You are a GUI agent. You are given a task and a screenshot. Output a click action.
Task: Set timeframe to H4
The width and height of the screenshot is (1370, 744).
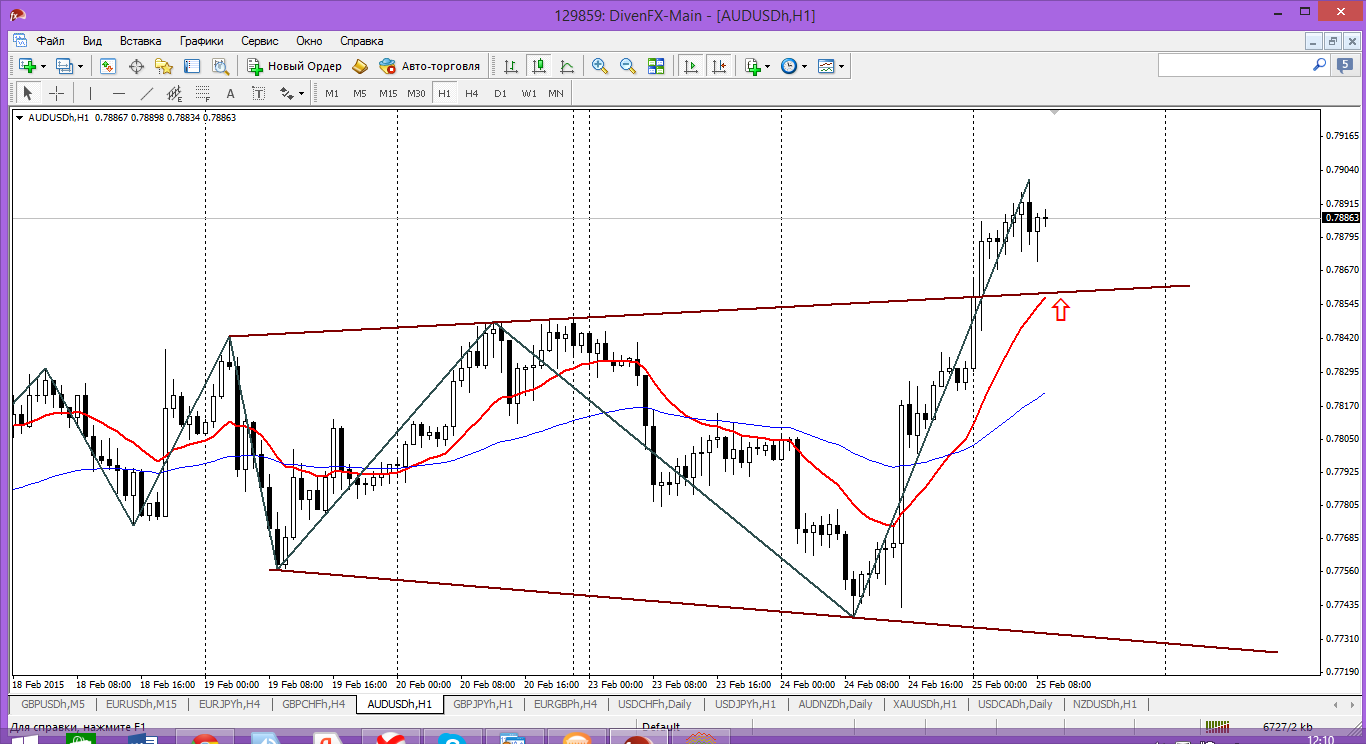pyautogui.click(x=472, y=93)
